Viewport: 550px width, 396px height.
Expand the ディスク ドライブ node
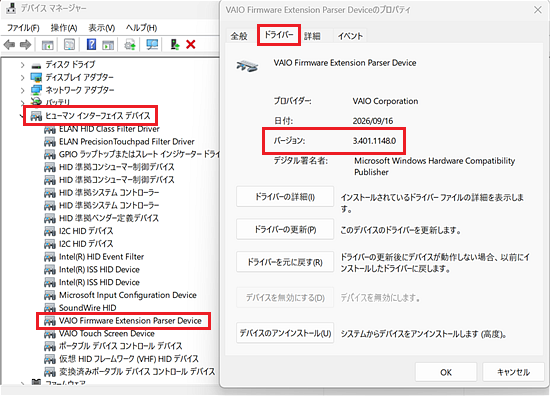tap(22, 65)
